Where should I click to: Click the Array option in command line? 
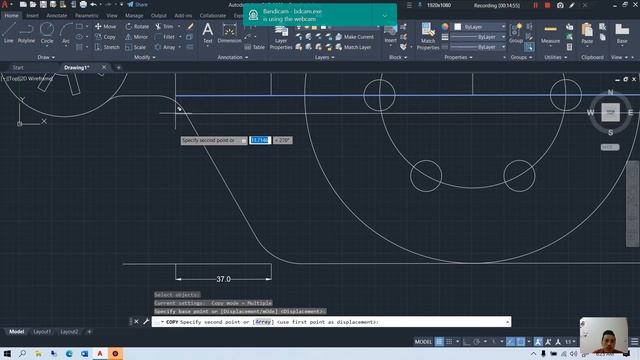[x=263, y=322]
